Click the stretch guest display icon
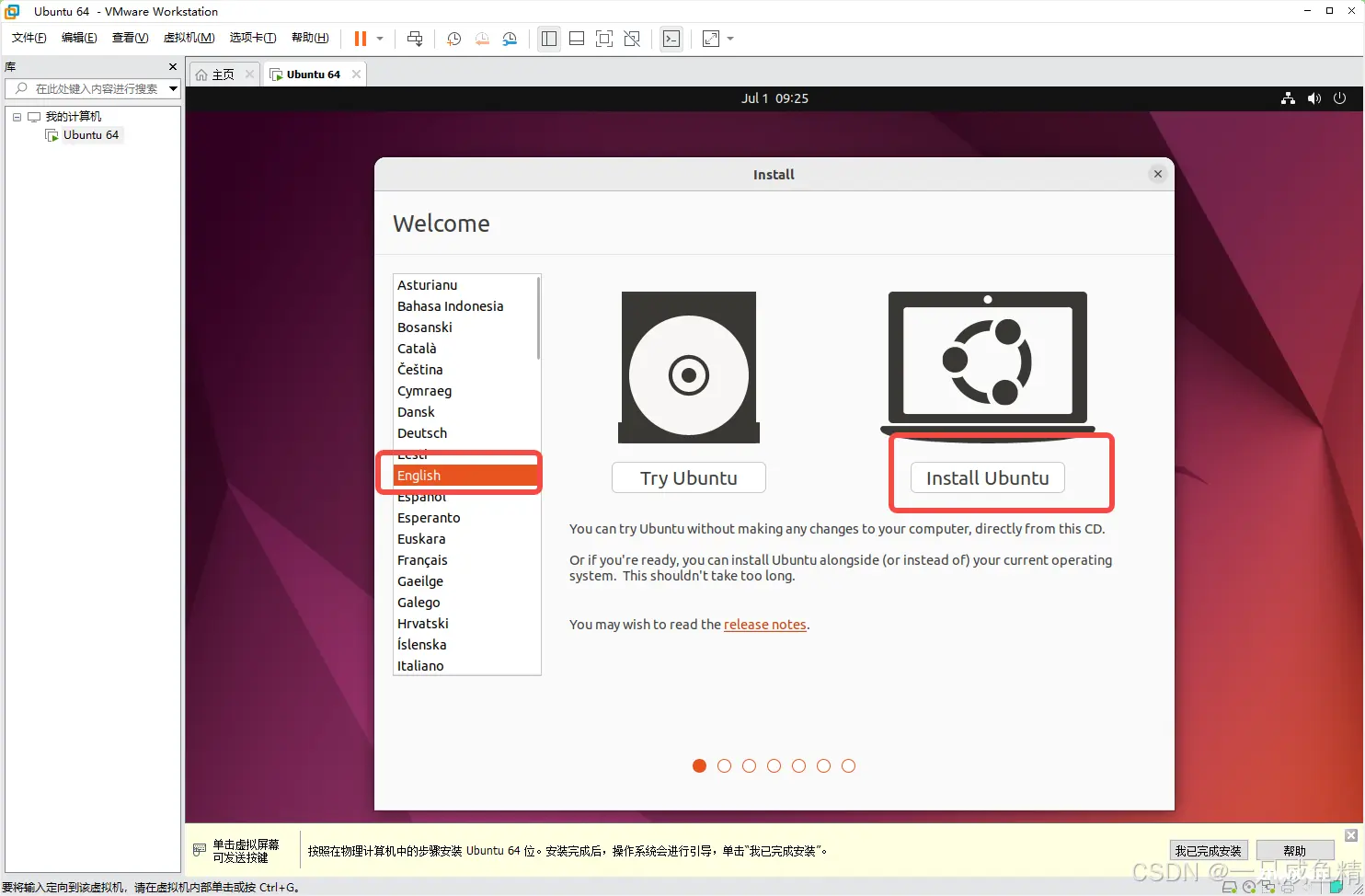Image resolution: width=1365 pixels, height=896 pixels. click(711, 39)
